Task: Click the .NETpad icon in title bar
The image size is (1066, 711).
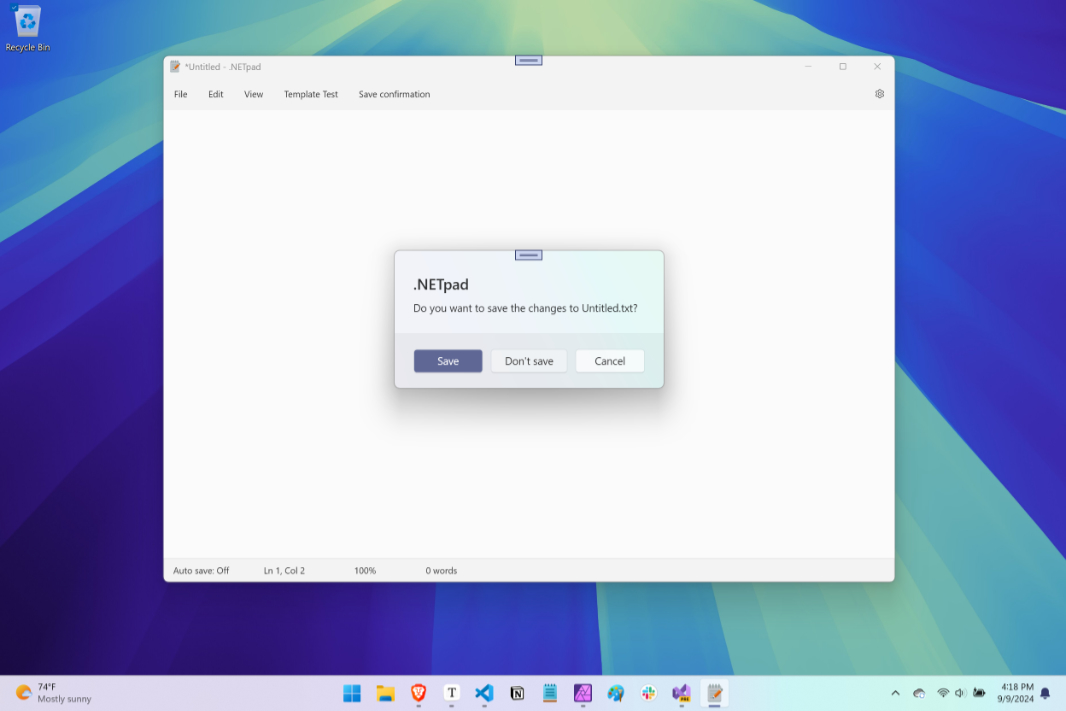Action: point(175,67)
